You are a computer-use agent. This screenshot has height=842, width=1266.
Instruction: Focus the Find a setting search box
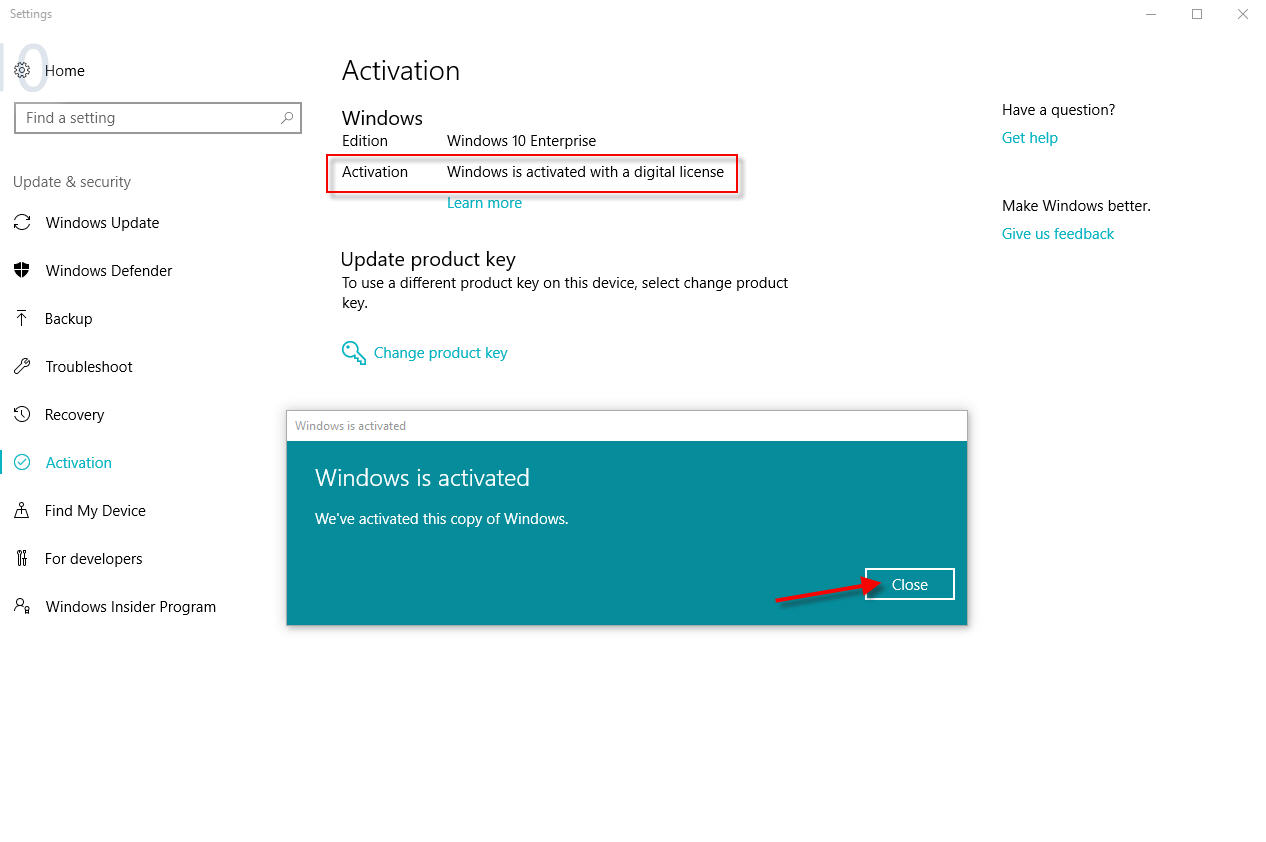click(x=145, y=118)
